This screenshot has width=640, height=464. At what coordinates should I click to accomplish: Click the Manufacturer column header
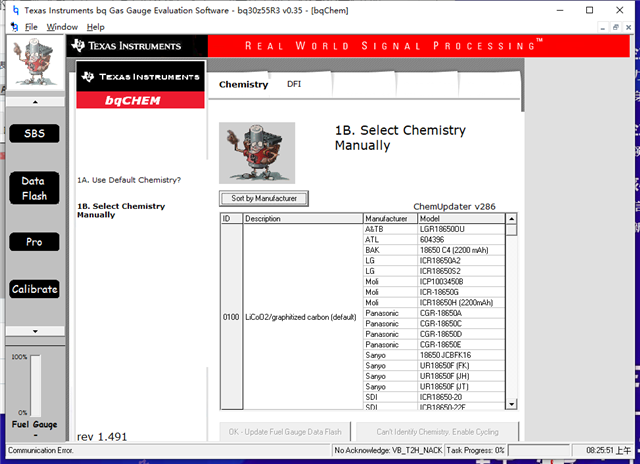(x=391, y=219)
